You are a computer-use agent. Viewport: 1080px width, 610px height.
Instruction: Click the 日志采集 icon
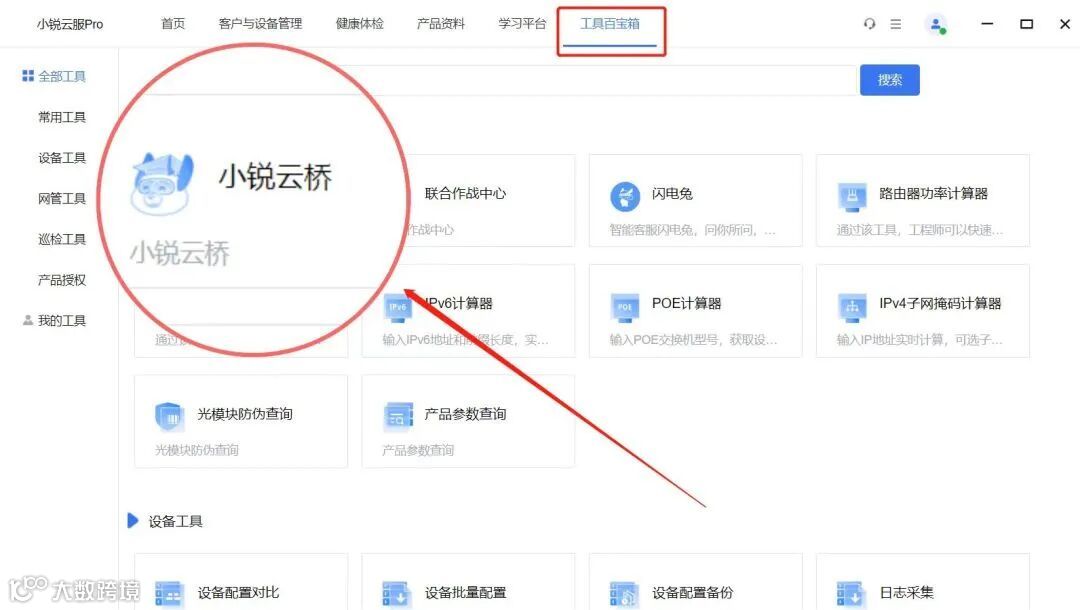852,594
